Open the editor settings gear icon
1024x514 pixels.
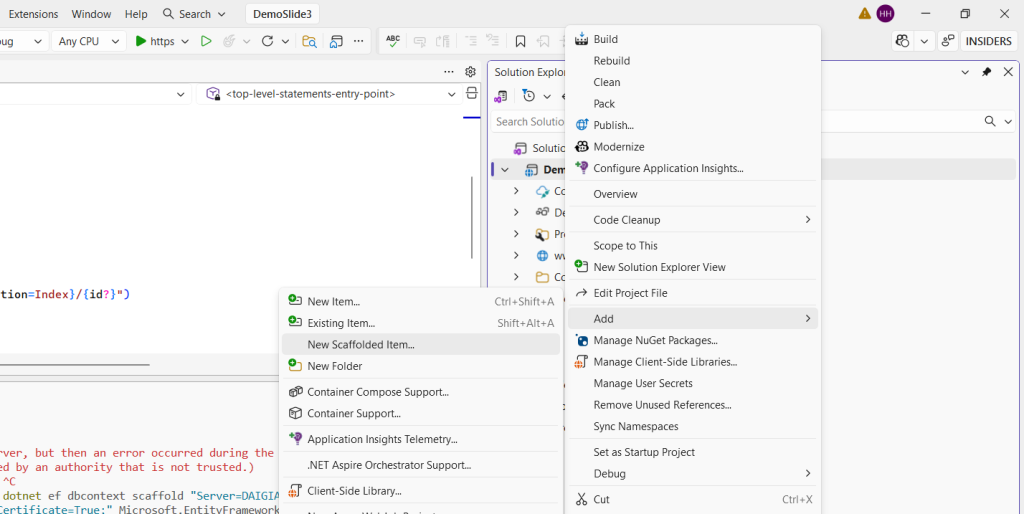click(x=470, y=72)
